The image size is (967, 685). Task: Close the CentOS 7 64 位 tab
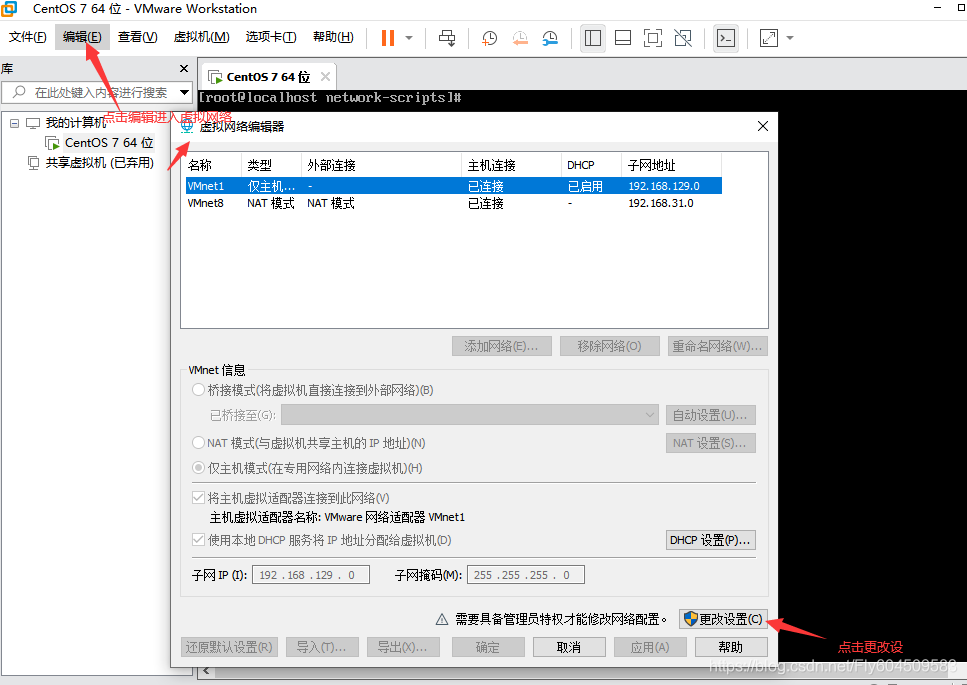click(x=325, y=76)
